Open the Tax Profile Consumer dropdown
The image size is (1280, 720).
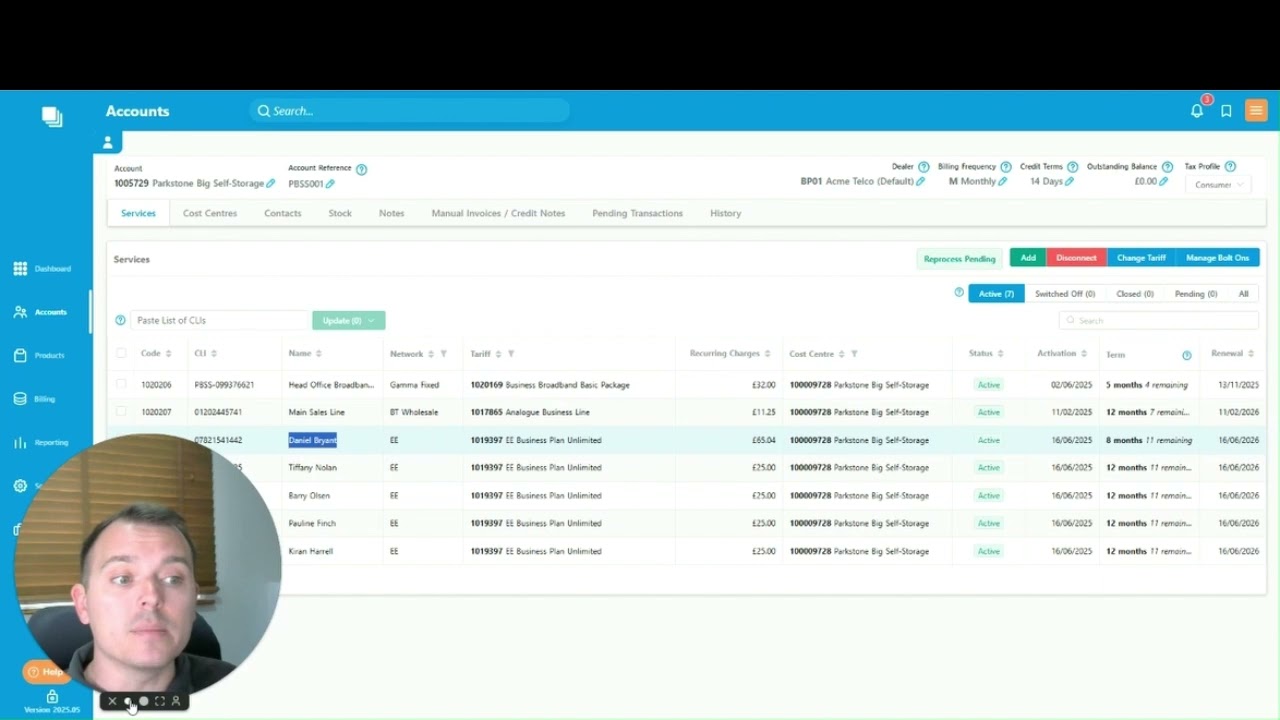point(1218,185)
